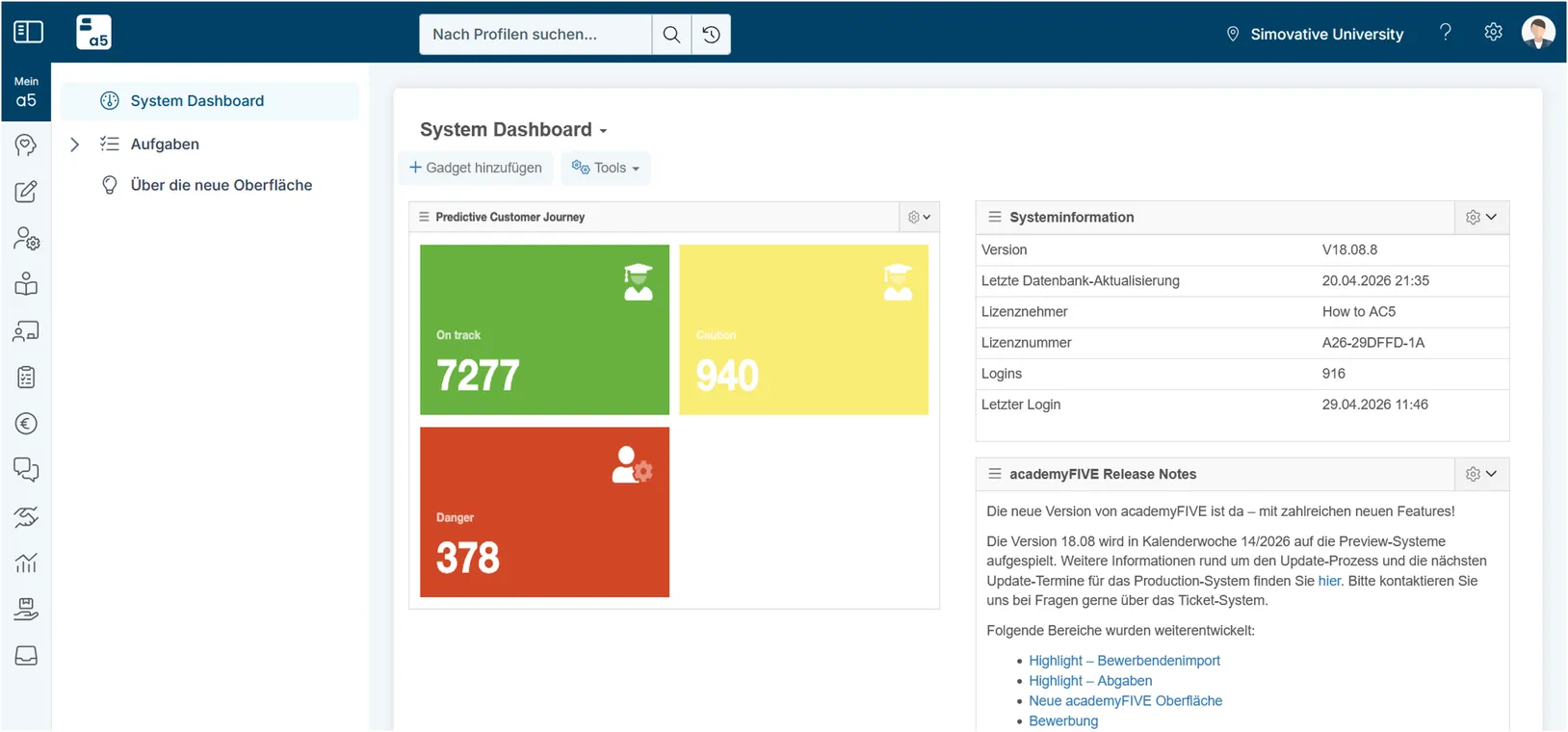The width and height of the screenshot is (1568, 732).
Task: Click the Systeminformation gadget drag handle
Action: click(995, 217)
